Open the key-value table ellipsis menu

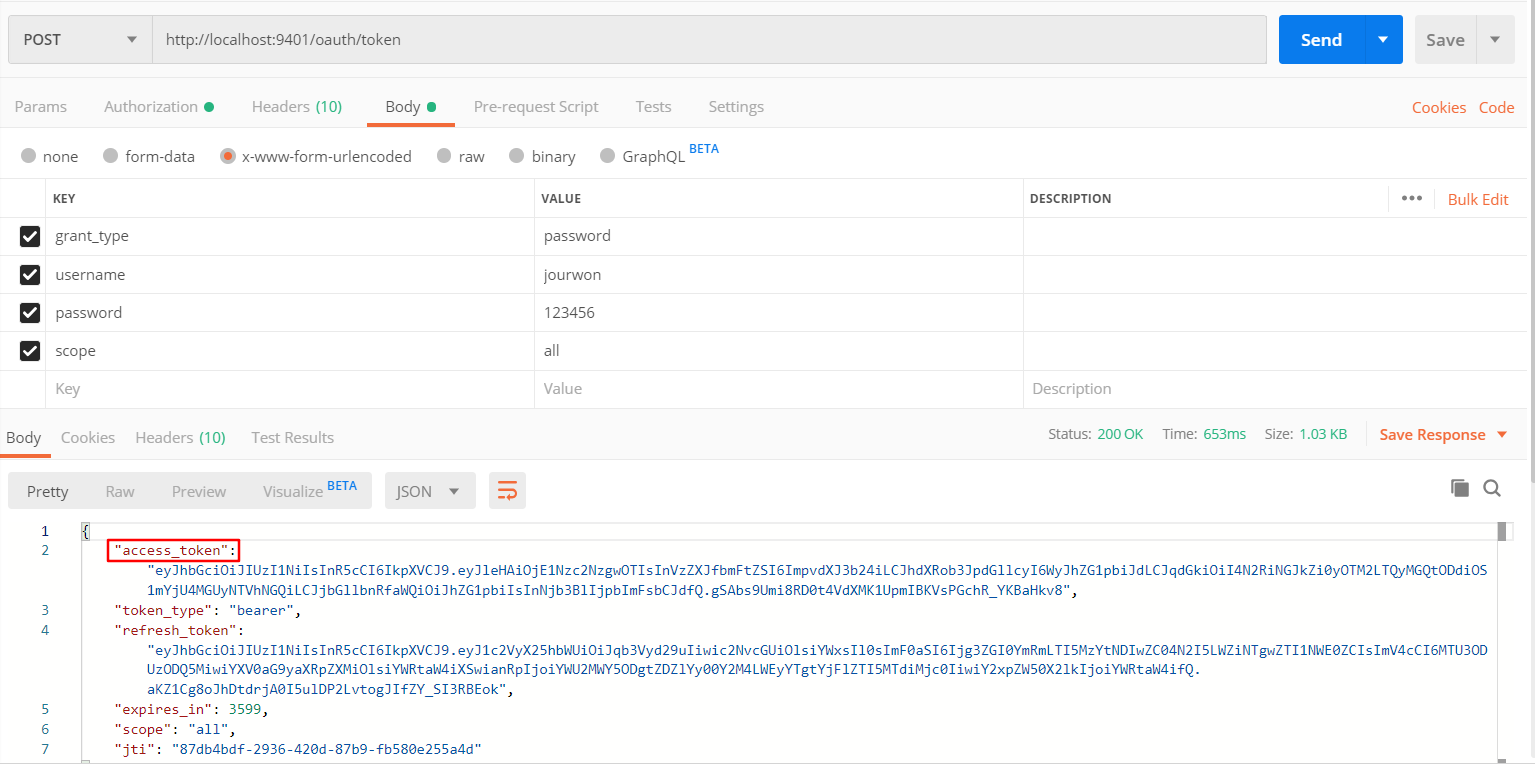pyautogui.click(x=1411, y=198)
